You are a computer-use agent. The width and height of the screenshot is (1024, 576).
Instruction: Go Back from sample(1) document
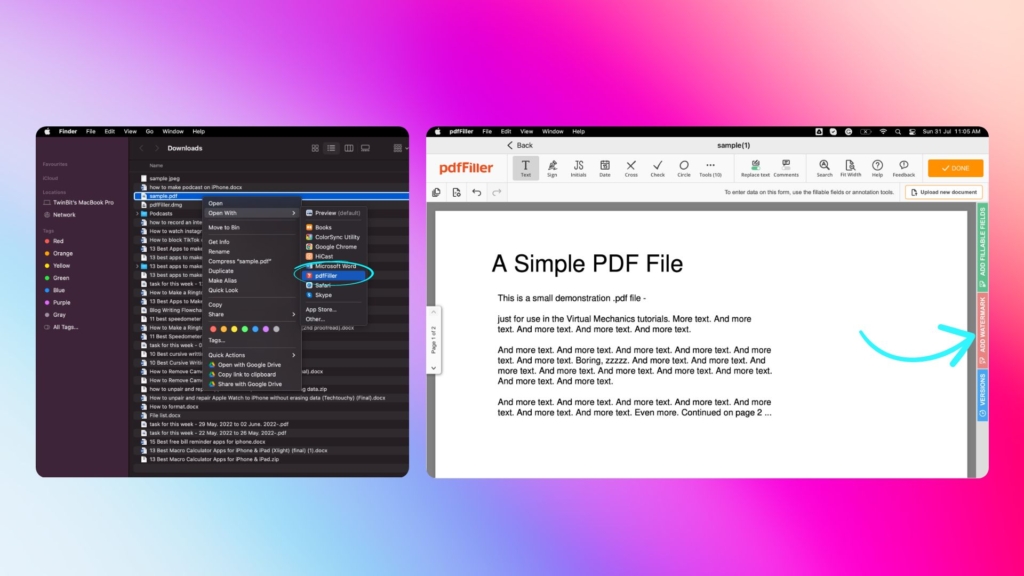pyautogui.click(x=520, y=145)
